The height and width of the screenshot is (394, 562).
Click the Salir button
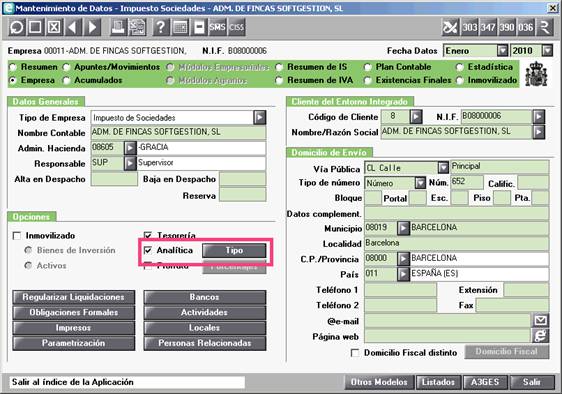point(532,382)
